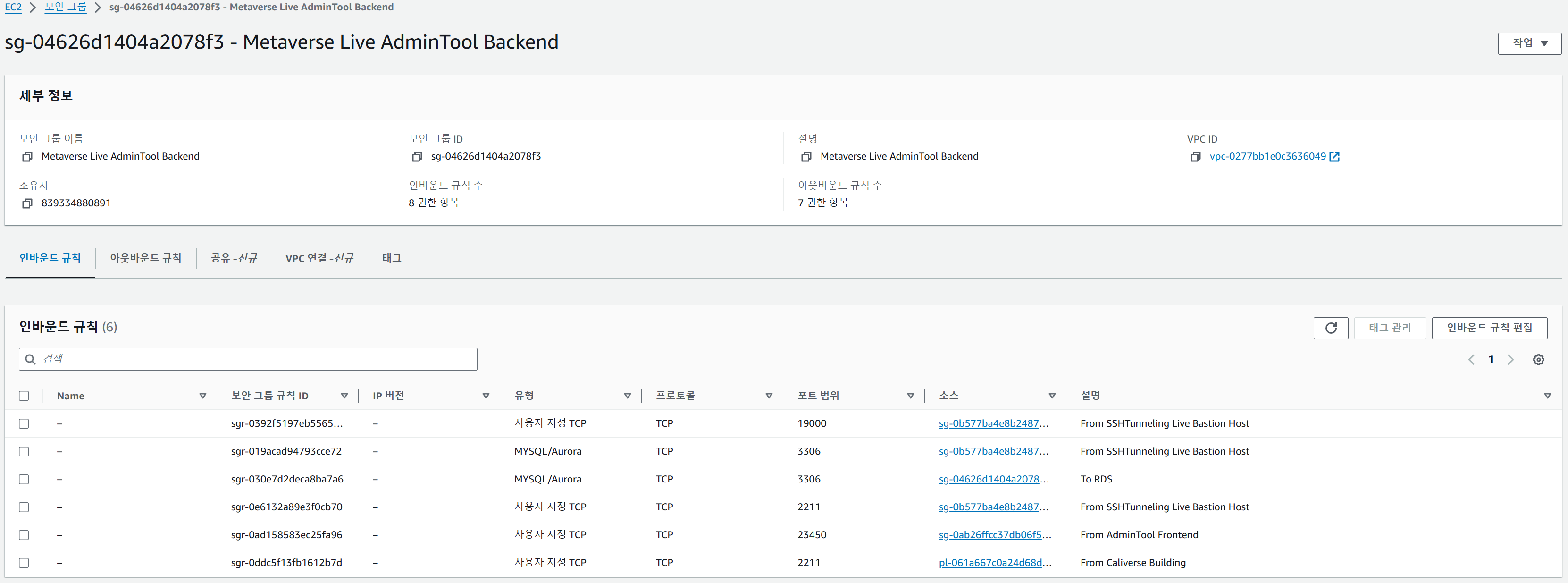Copy the VPC ID value
The width and height of the screenshot is (1568, 583).
coord(1195,157)
